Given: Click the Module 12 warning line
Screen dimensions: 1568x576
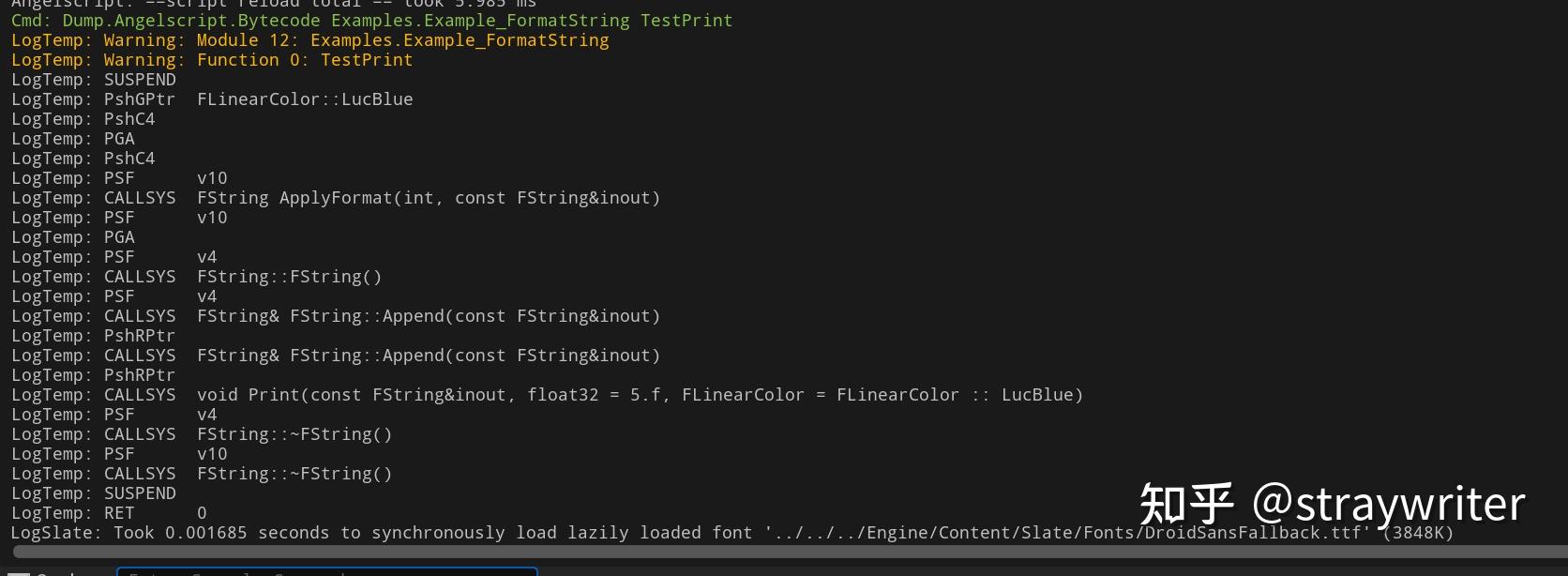Looking at the screenshot, I should 309,40.
